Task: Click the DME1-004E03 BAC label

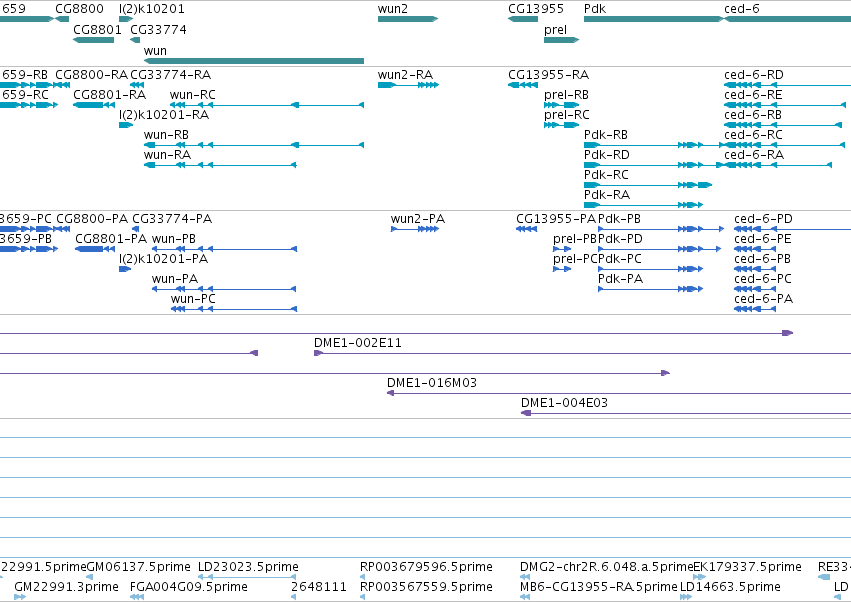Action: 564,403
